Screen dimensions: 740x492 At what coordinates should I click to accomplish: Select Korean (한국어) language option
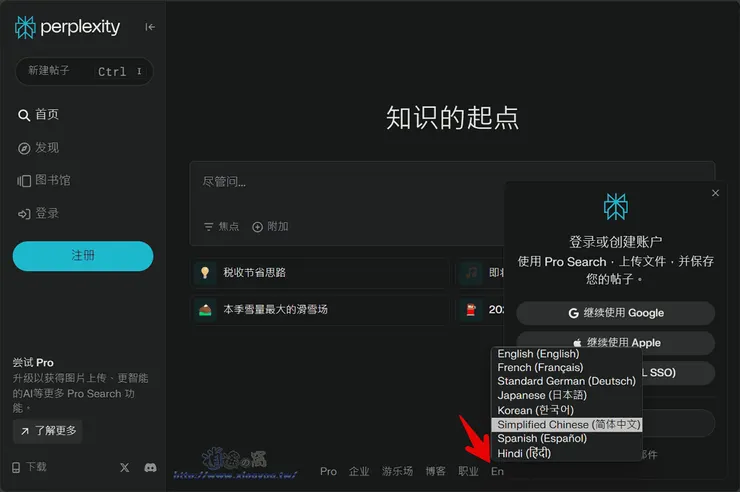(x=566, y=410)
